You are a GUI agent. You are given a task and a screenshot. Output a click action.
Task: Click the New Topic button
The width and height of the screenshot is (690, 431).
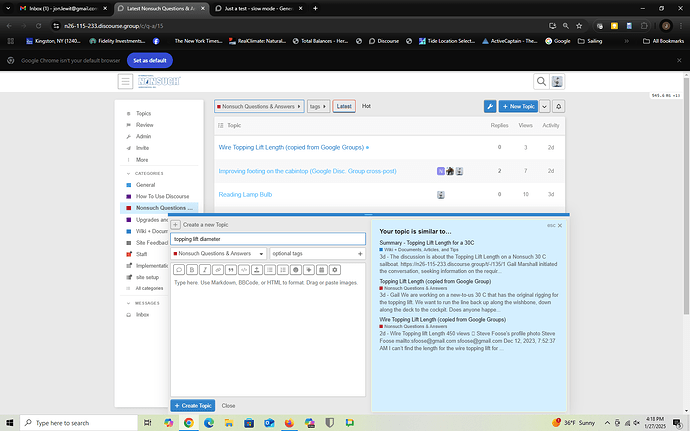coord(519,106)
